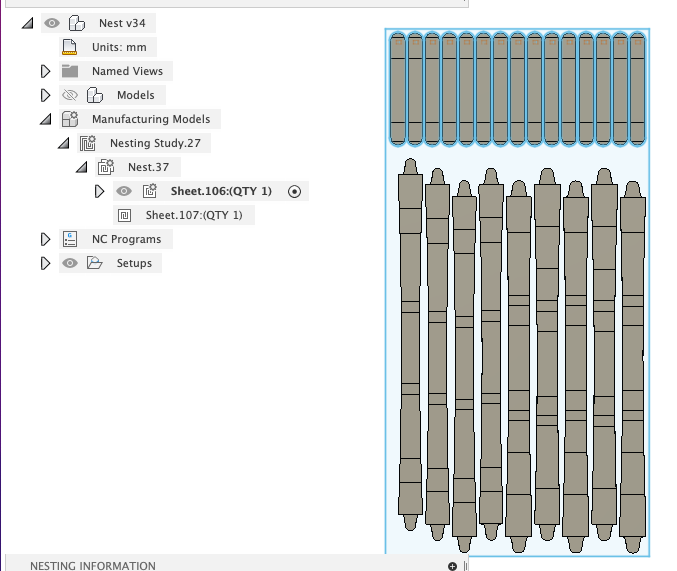The height and width of the screenshot is (571, 677).
Task: Select the Nest v34 label
Action: tap(122, 23)
